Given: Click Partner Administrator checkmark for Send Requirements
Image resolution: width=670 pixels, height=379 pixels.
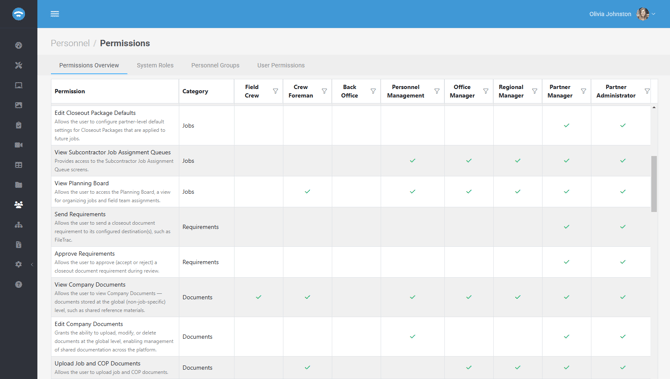Looking at the screenshot, I should [x=623, y=226].
